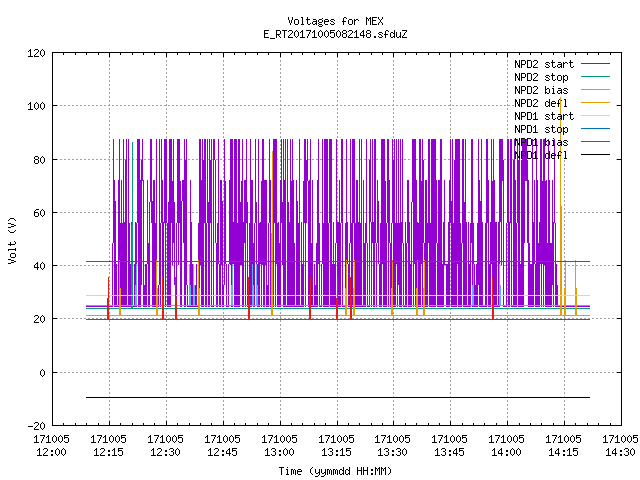The height and width of the screenshot is (480, 640).
Task: Click the 'Volt (V)' y-axis label
Action: click(x=12, y=241)
